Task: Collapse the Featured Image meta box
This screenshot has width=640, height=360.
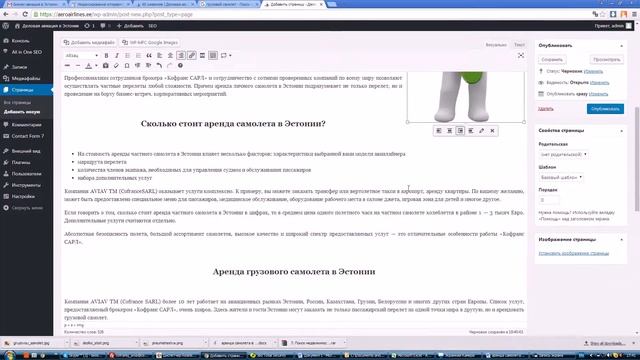Action: [x=622, y=240]
